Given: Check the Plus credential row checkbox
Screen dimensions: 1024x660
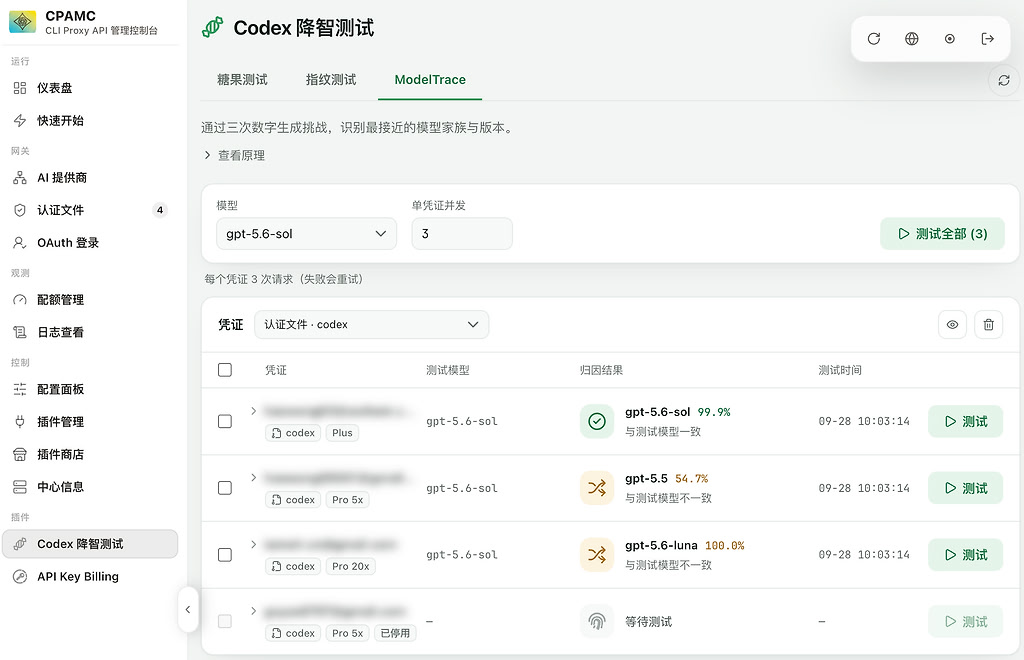Looking at the screenshot, I should coord(225,421).
